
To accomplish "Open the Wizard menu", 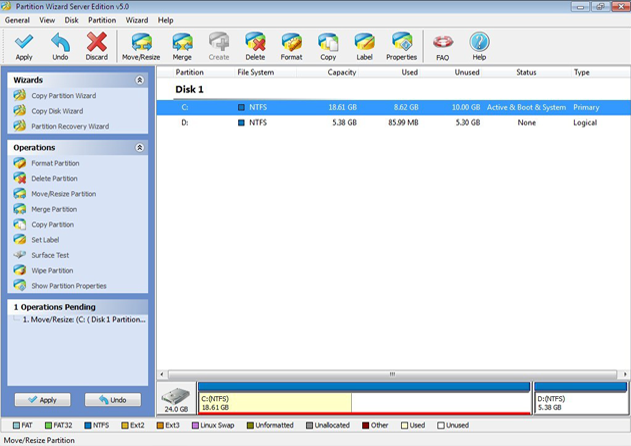I will click(x=137, y=20).
